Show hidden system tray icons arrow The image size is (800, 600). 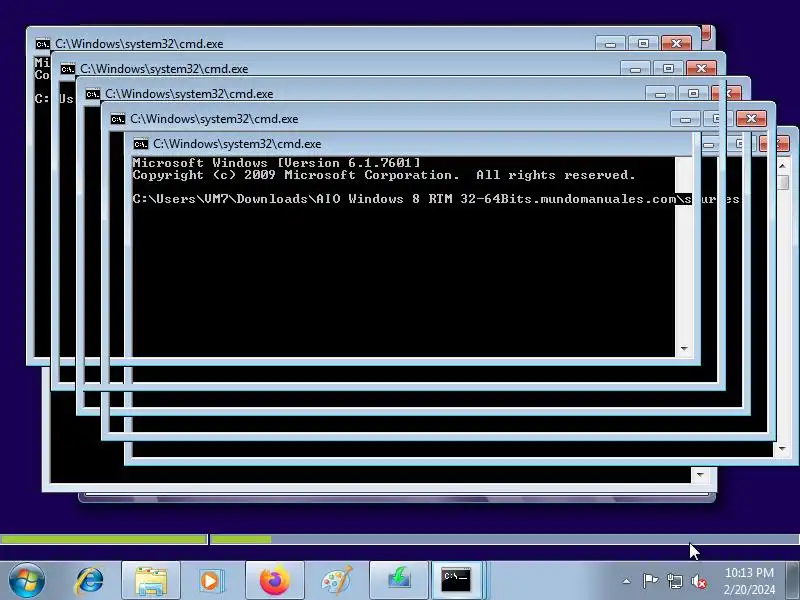[627, 581]
